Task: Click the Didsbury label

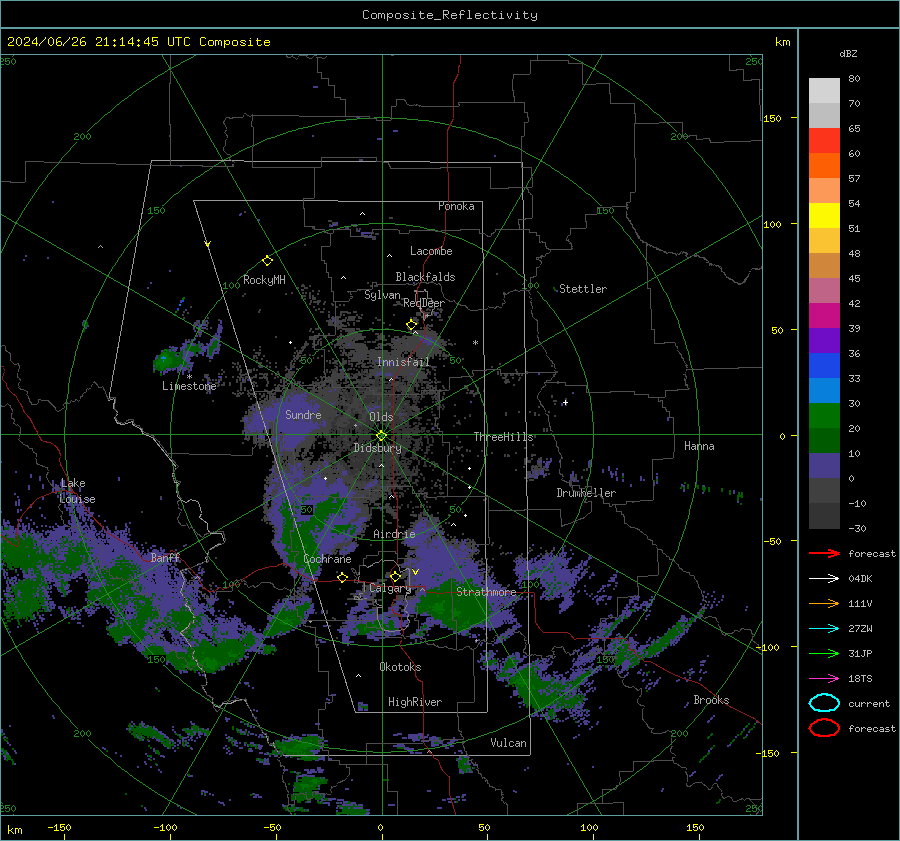Action: [x=377, y=448]
